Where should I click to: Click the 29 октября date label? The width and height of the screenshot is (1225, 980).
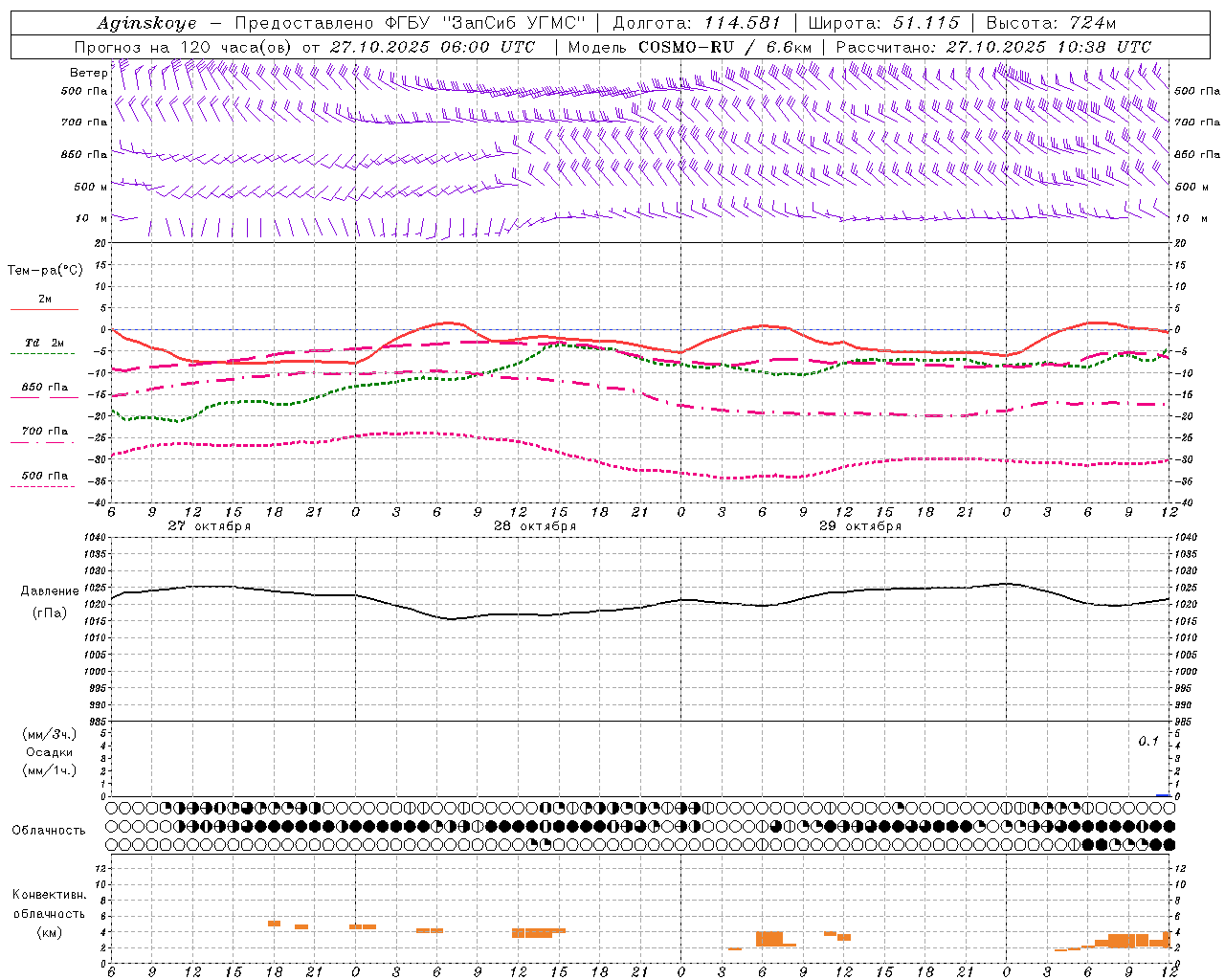tap(860, 526)
